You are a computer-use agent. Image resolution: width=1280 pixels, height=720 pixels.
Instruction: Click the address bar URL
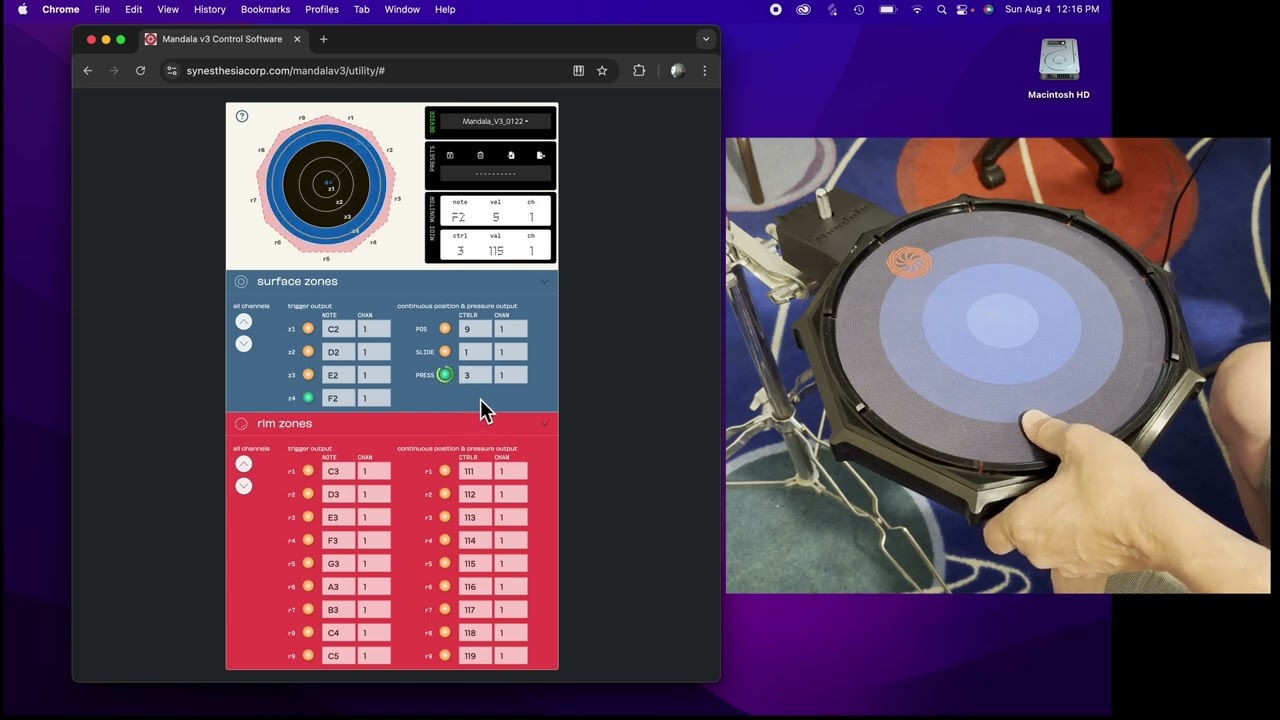[x=285, y=71]
